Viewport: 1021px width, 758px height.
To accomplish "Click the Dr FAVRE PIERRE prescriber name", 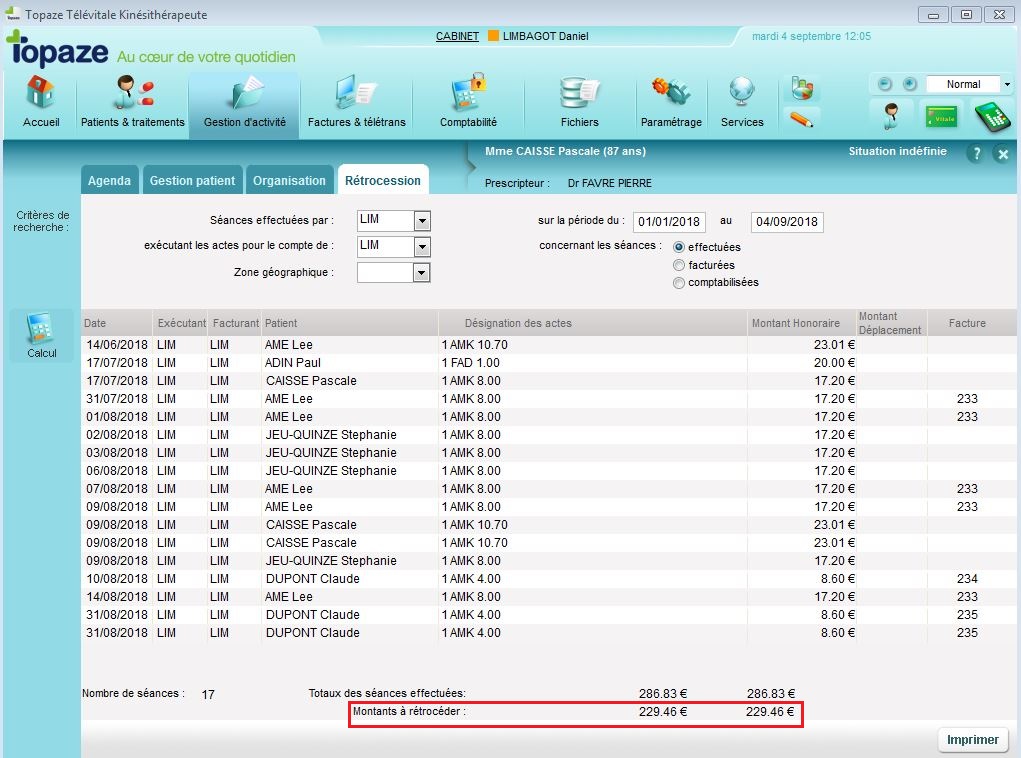I will coord(609,183).
